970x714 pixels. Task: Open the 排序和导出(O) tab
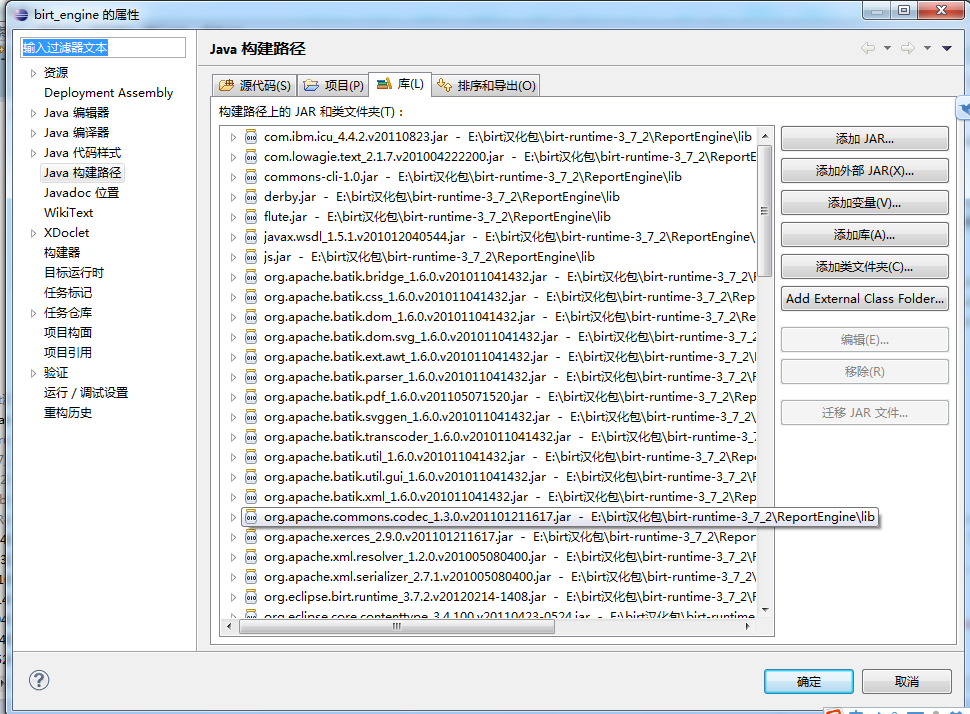486,85
